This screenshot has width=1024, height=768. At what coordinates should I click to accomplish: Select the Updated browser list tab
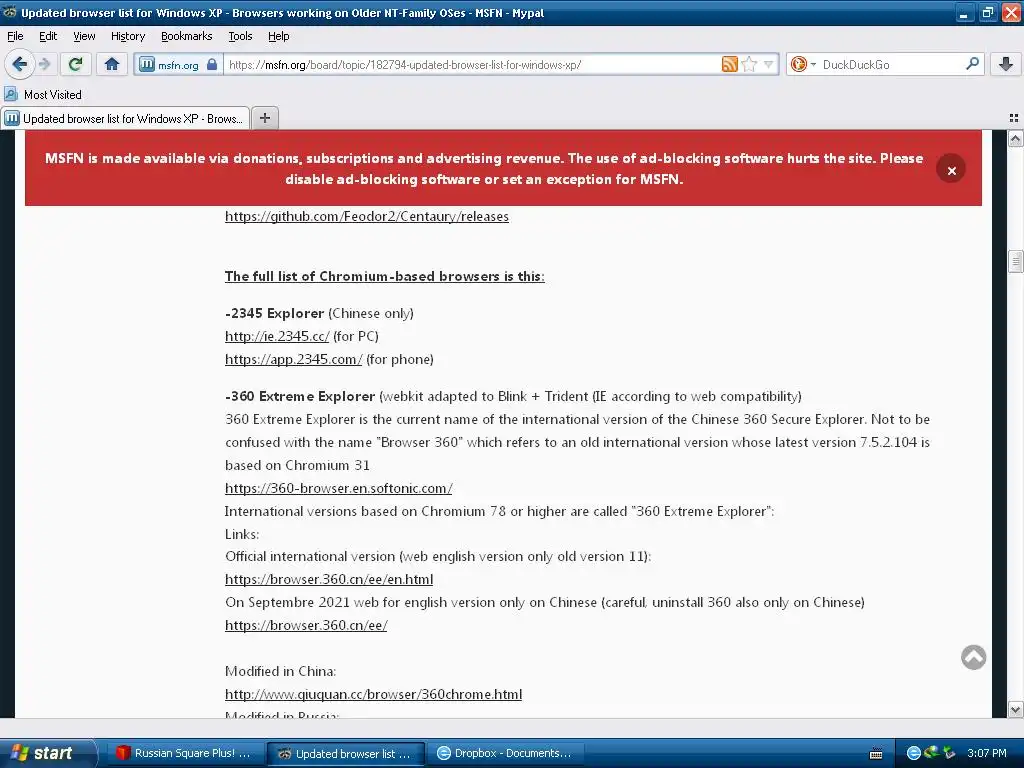point(125,118)
